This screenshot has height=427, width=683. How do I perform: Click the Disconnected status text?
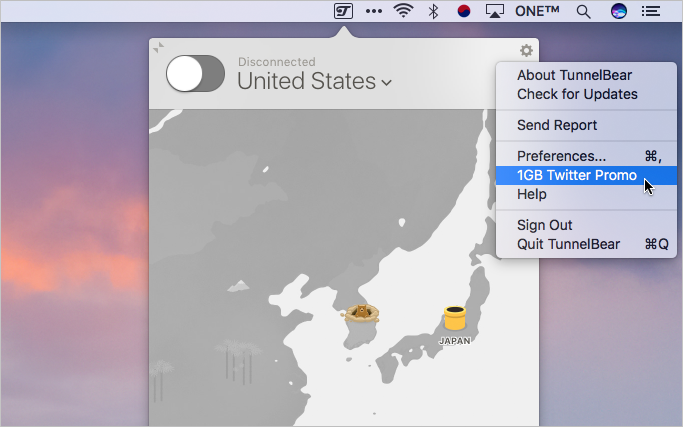pos(277,62)
